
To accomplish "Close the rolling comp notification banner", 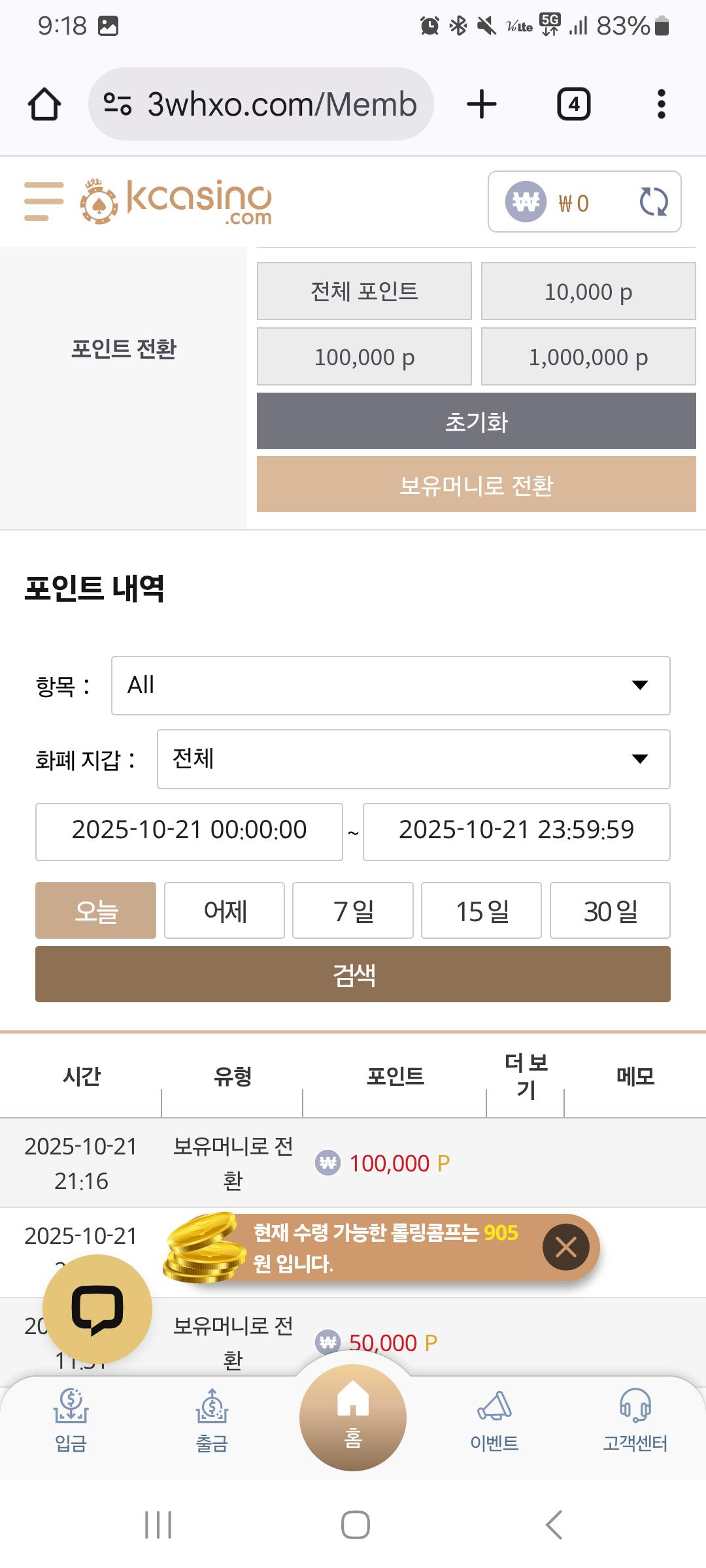I will pos(565,1247).
